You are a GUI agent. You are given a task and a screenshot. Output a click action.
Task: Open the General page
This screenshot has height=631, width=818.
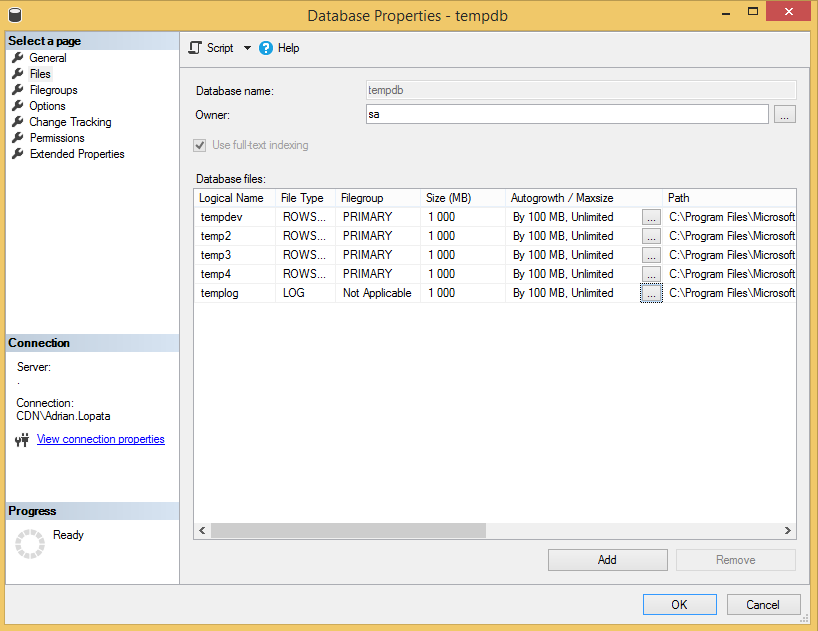47,58
